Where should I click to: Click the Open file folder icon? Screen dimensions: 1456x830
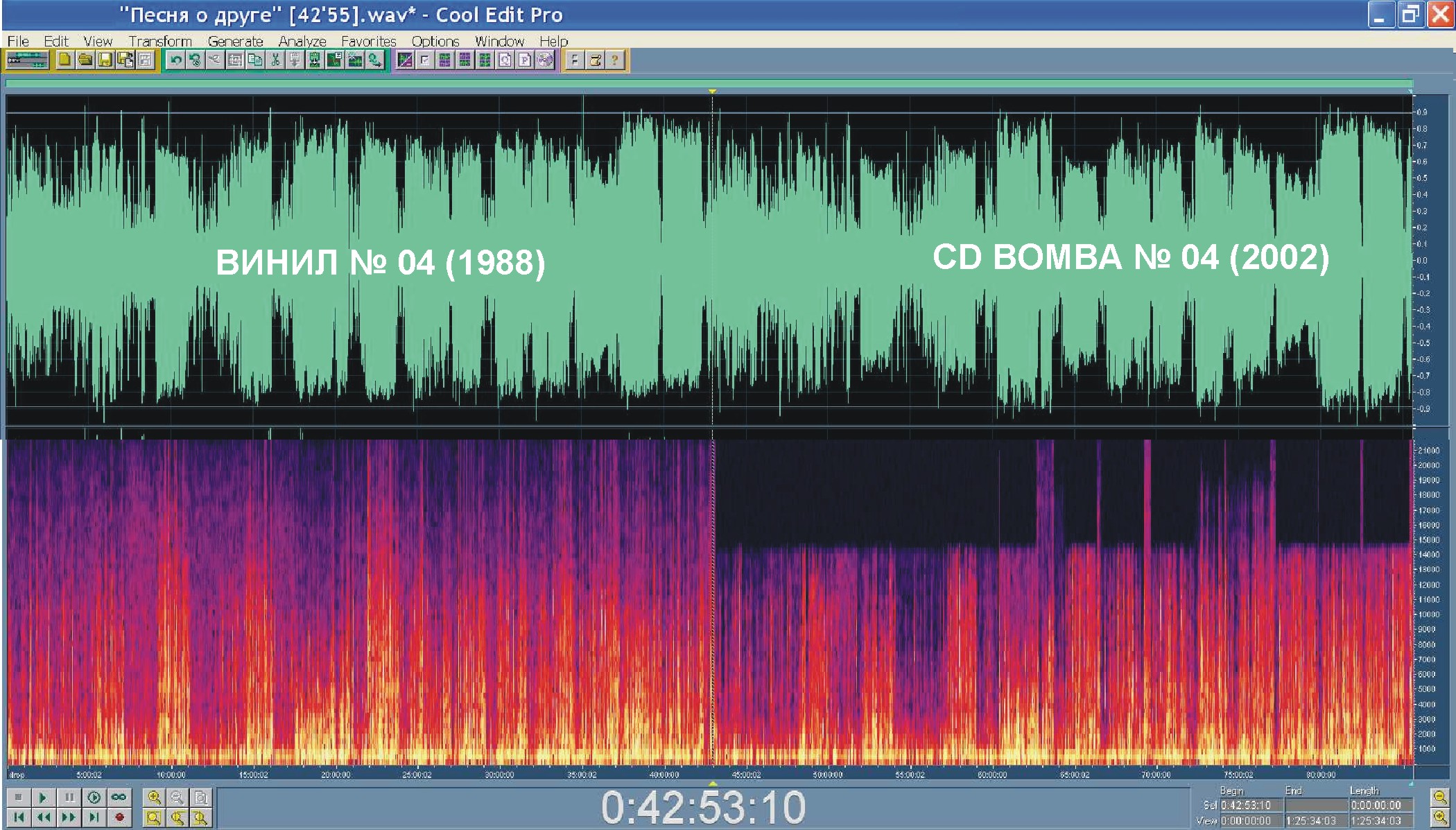85,60
